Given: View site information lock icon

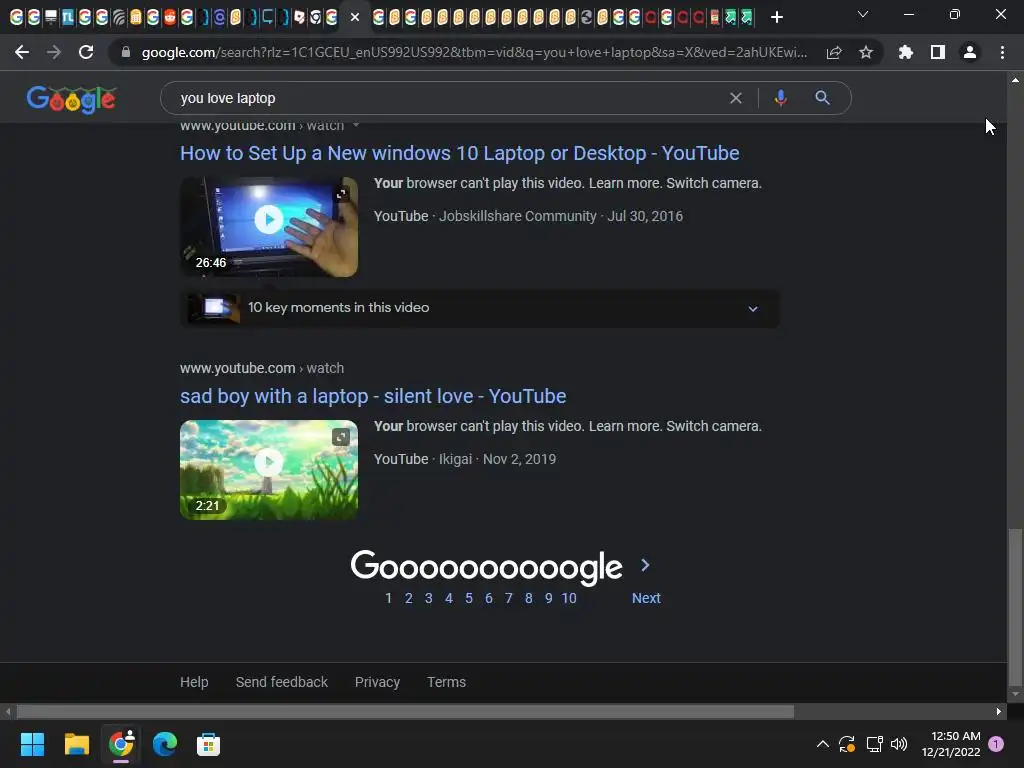Looking at the screenshot, I should 125,52.
